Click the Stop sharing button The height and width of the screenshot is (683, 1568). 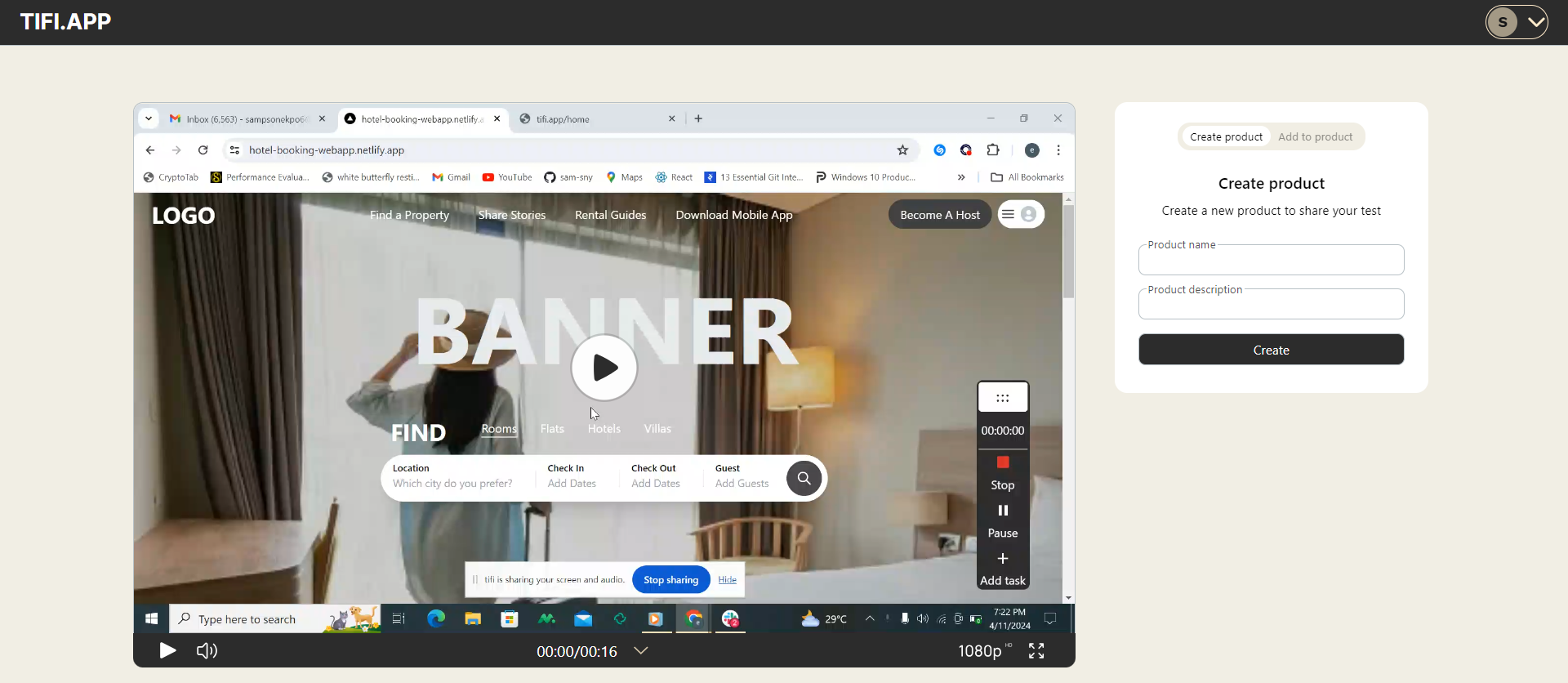tap(670, 580)
